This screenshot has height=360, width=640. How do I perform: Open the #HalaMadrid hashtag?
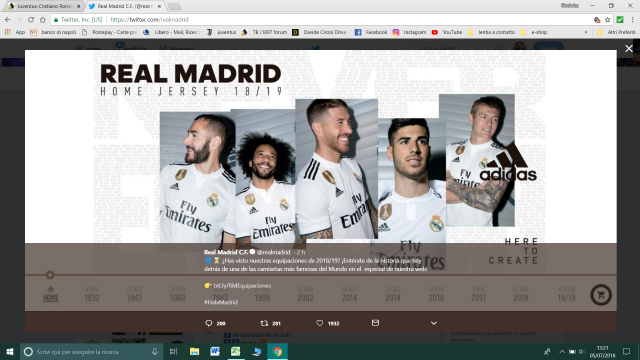(x=221, y=302)
